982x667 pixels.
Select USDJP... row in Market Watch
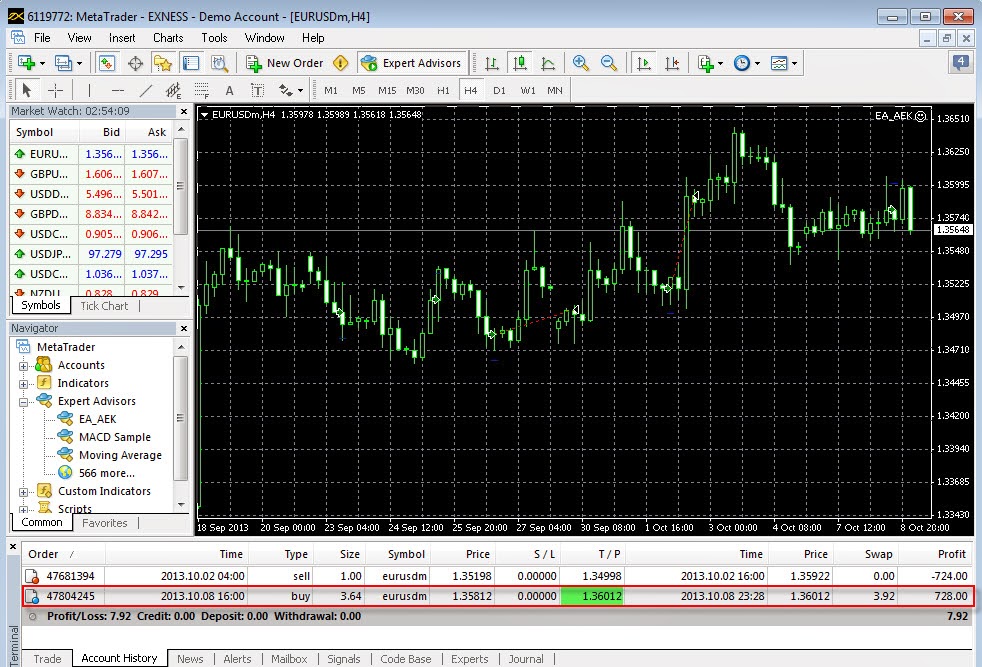click(x=92, y=254)
